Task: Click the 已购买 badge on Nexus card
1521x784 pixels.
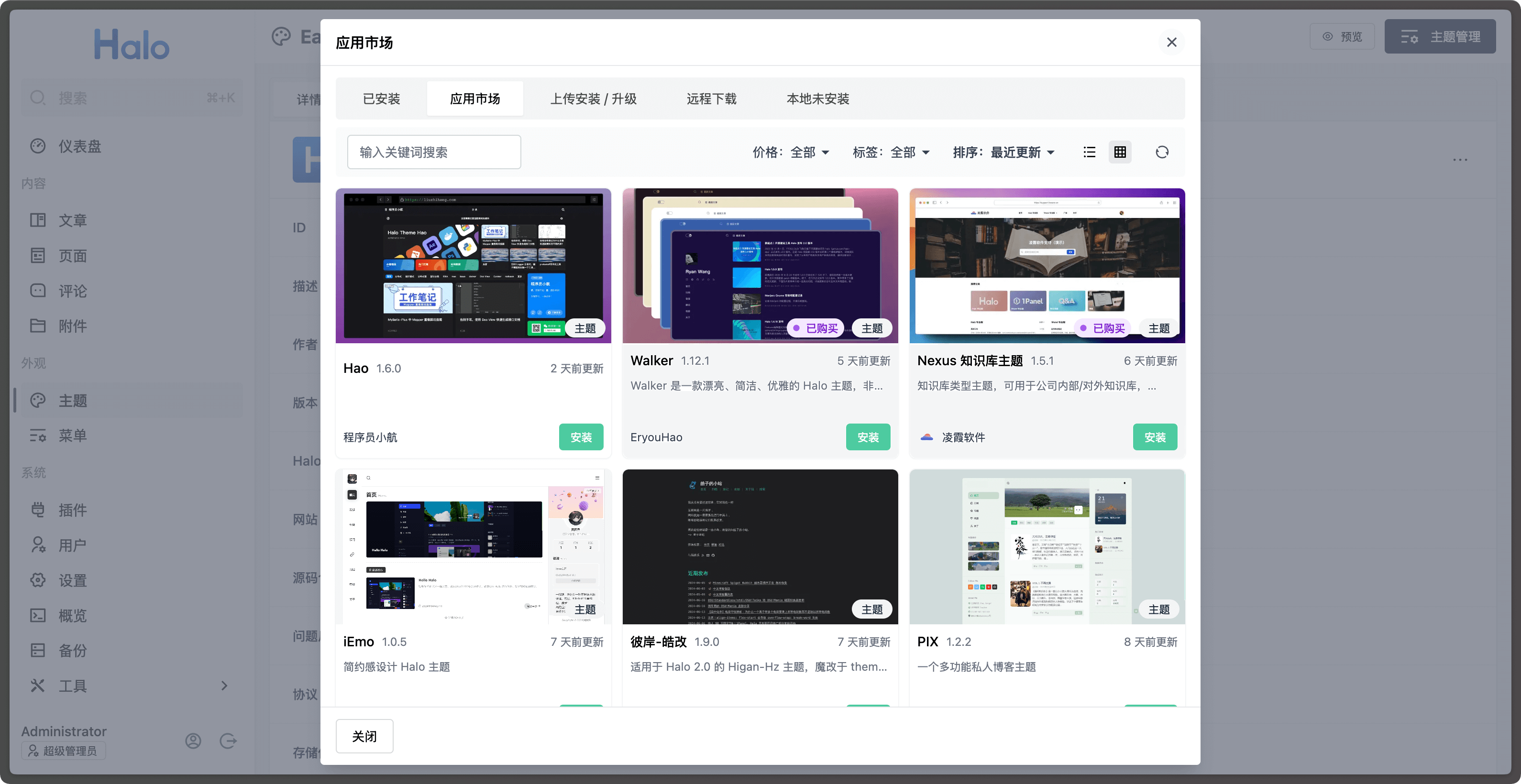Action: pos(1103,328)
